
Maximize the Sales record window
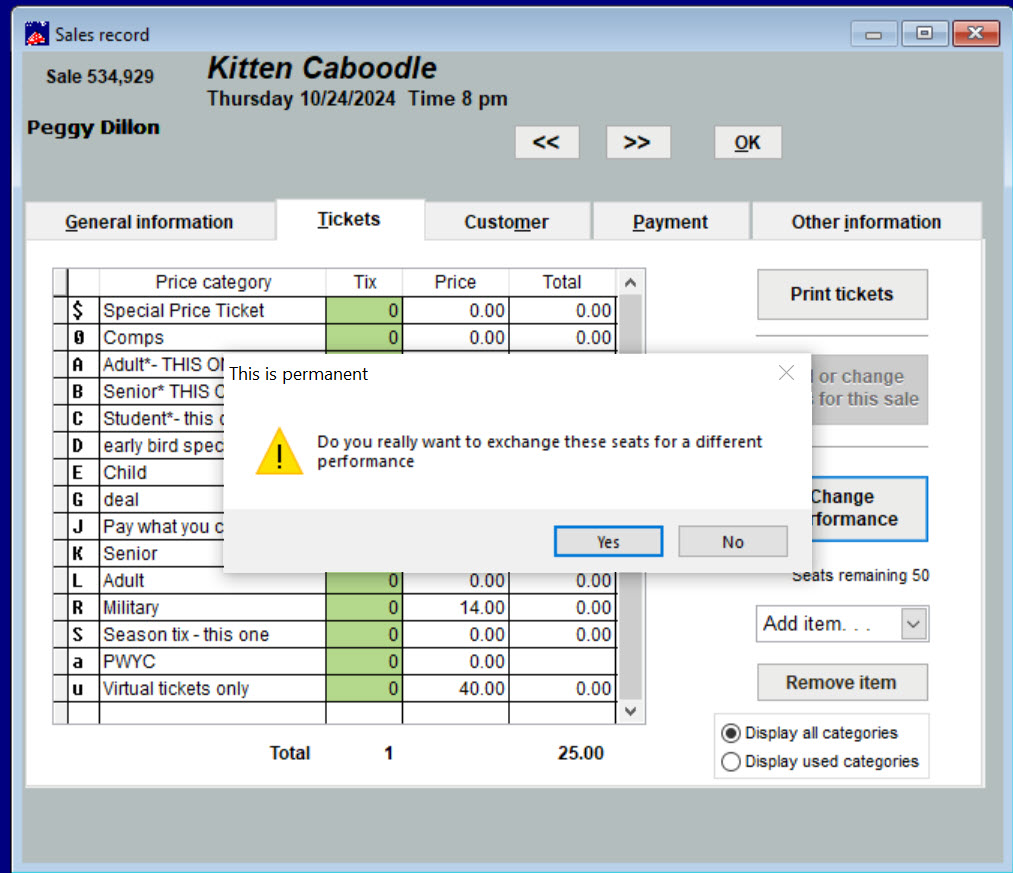924,34
